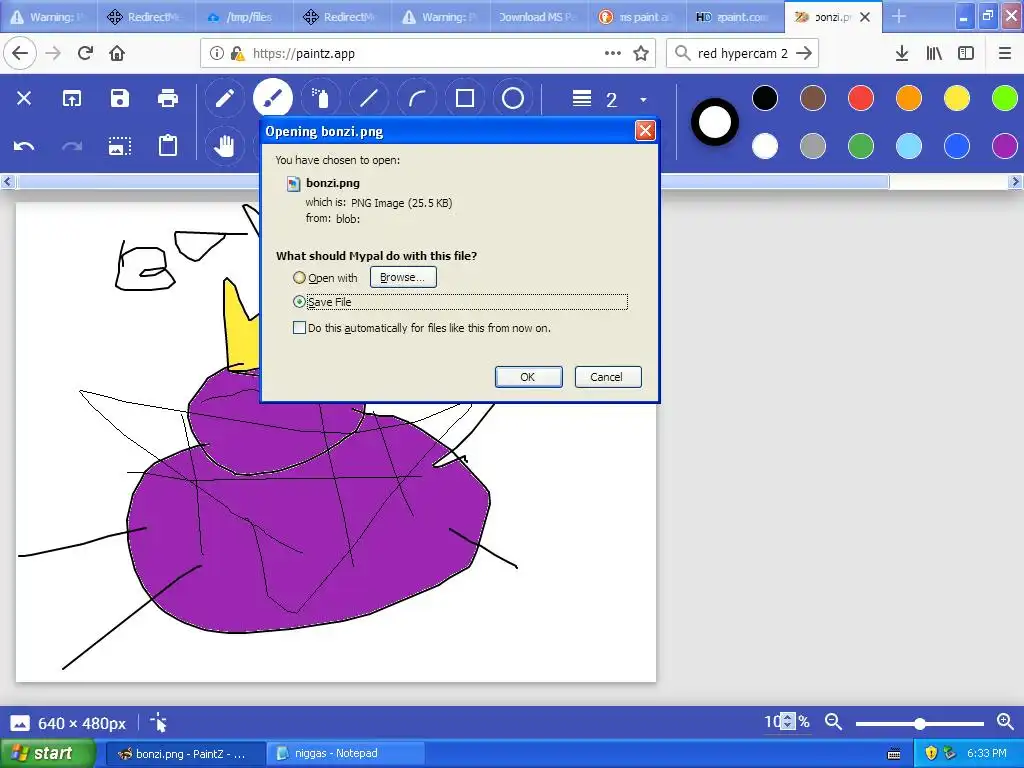The image size is (1024, 768).
Task: Pick the brown color swatch
Action: (x=813, y=99)
